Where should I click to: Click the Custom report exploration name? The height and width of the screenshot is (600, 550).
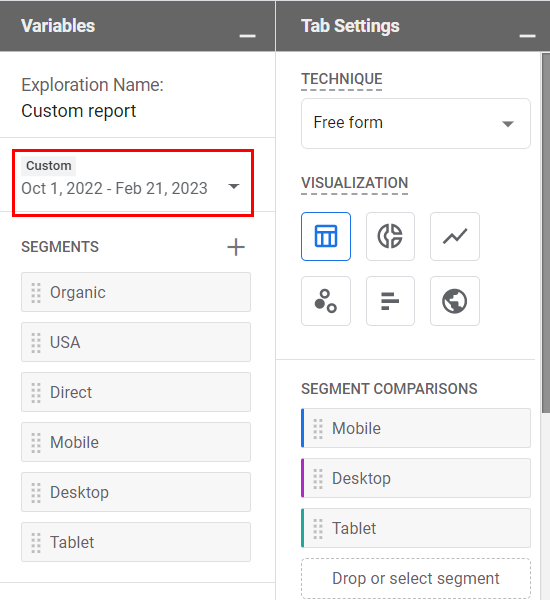tap(78, 111)
